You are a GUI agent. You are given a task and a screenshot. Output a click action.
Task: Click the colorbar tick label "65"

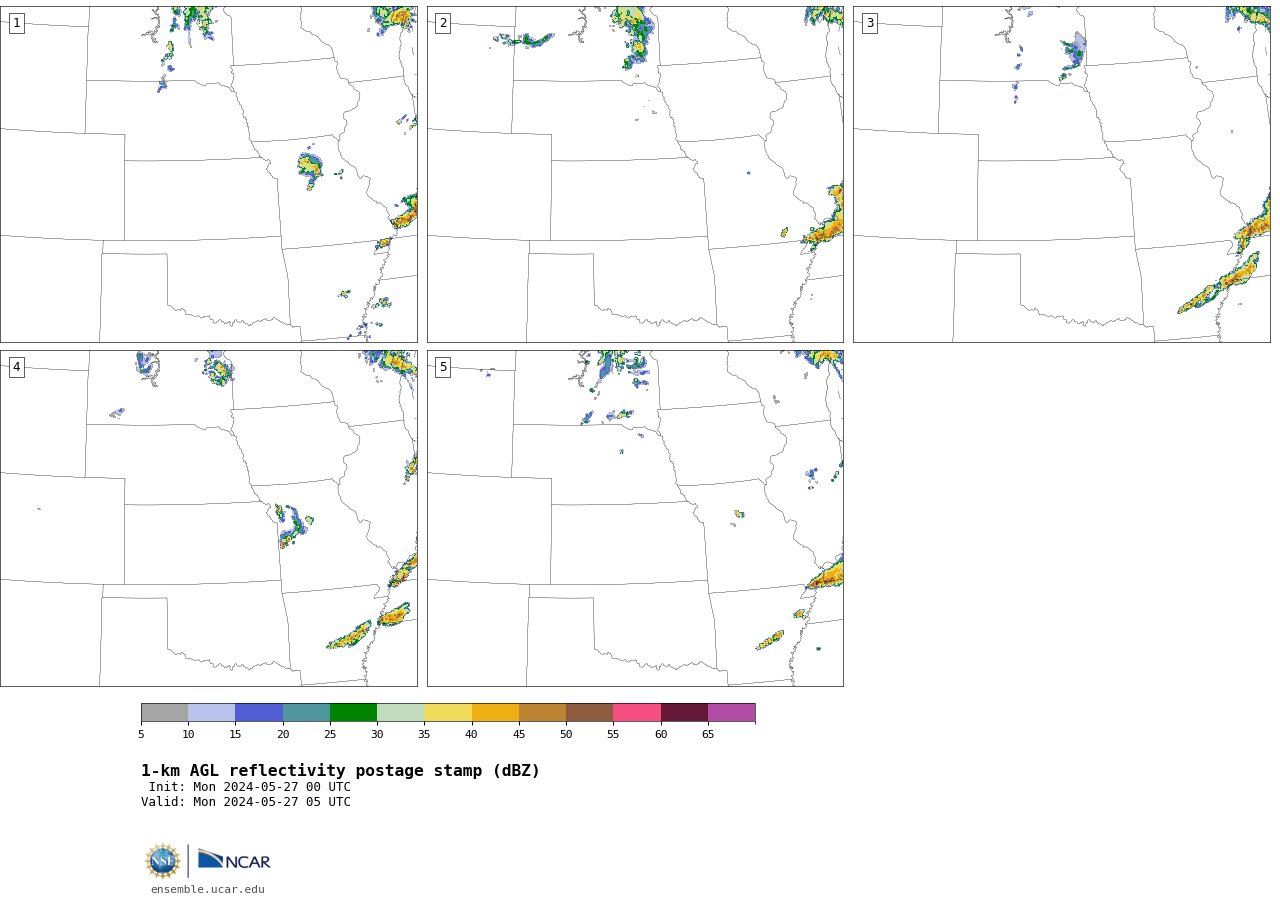(x=708, y=735)
